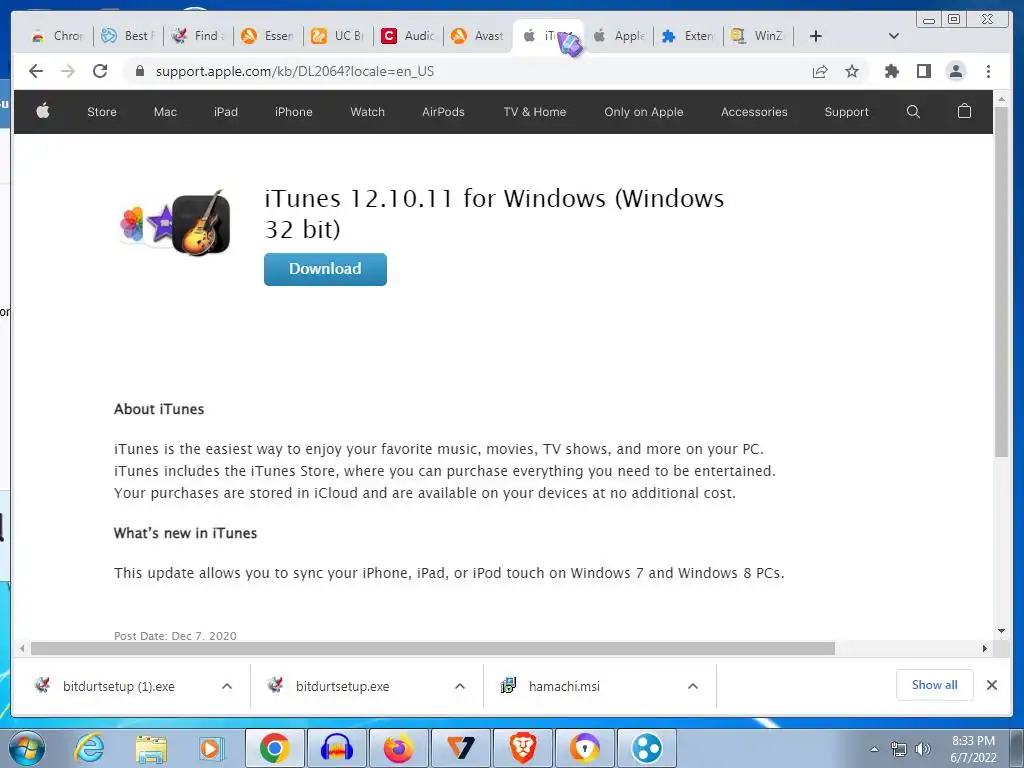Click the Apple logo in navigation
The image size is (1024, 768).
[43, 111]
